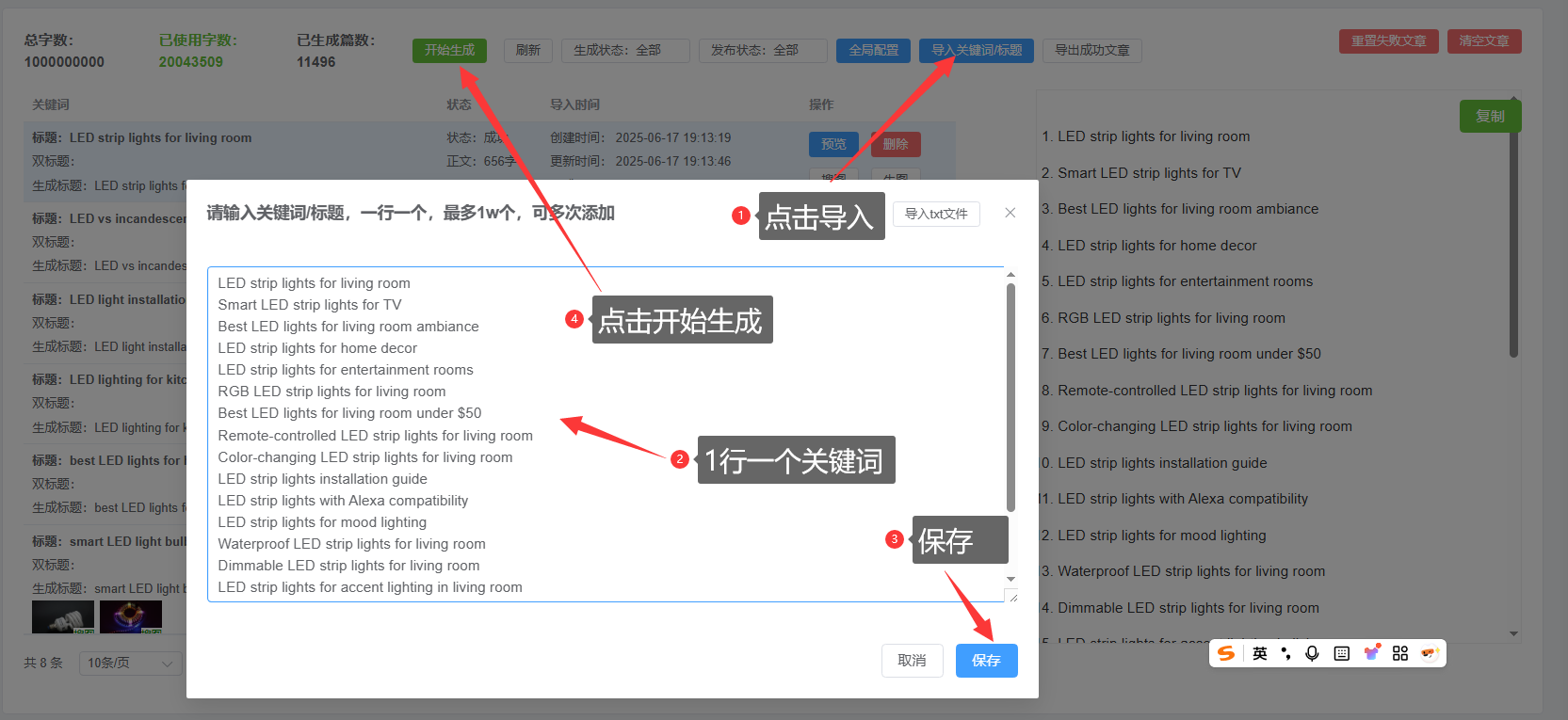Click the light bulb thumbnail image

(x=63, y=617)
